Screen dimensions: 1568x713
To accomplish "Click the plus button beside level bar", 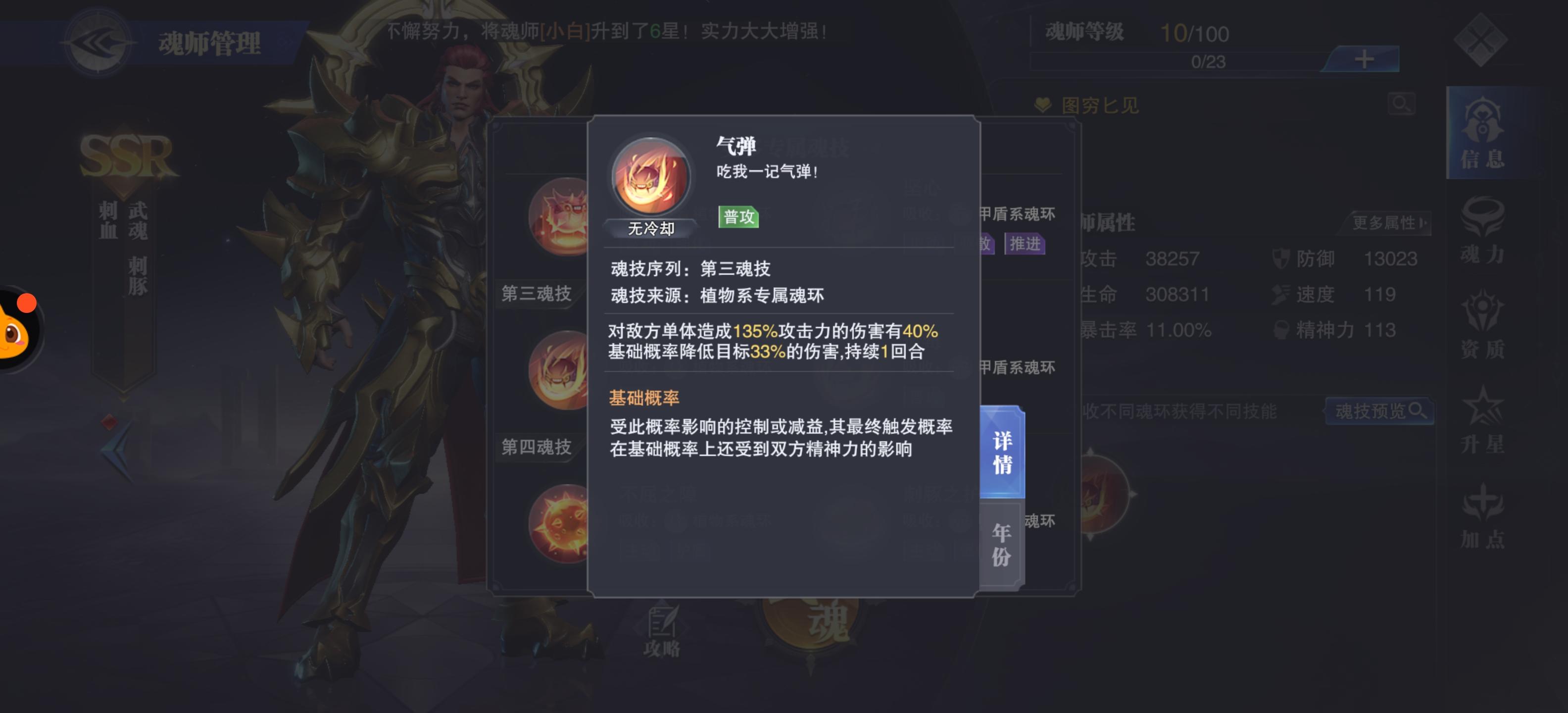I will [x=1364, y=59].
